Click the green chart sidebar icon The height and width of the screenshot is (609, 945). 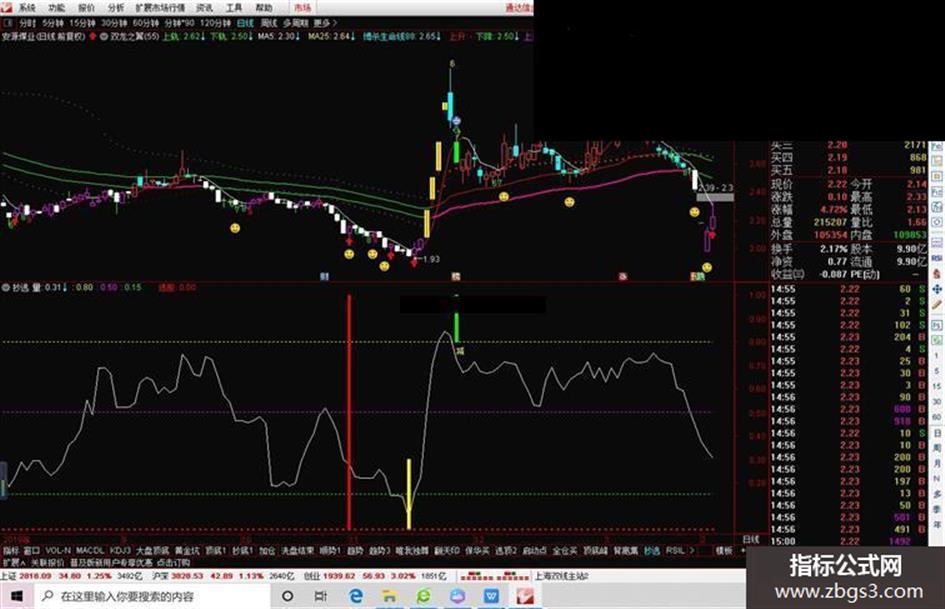click(937, 339)
